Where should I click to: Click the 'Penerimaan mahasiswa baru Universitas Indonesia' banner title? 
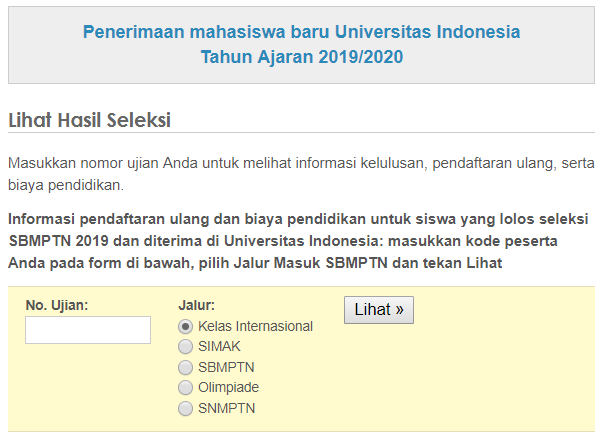point(301,32)
